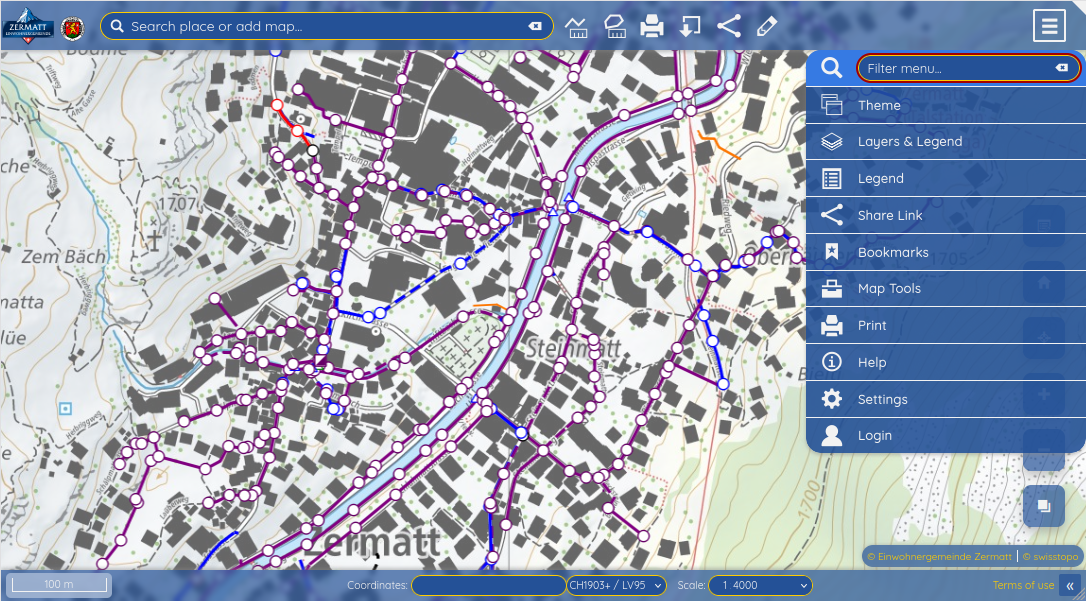Image resolution: width=1086 pixels, height=601 pixels.
Task: Open the measure line tool in toolbar
Action: coord(576,26)
